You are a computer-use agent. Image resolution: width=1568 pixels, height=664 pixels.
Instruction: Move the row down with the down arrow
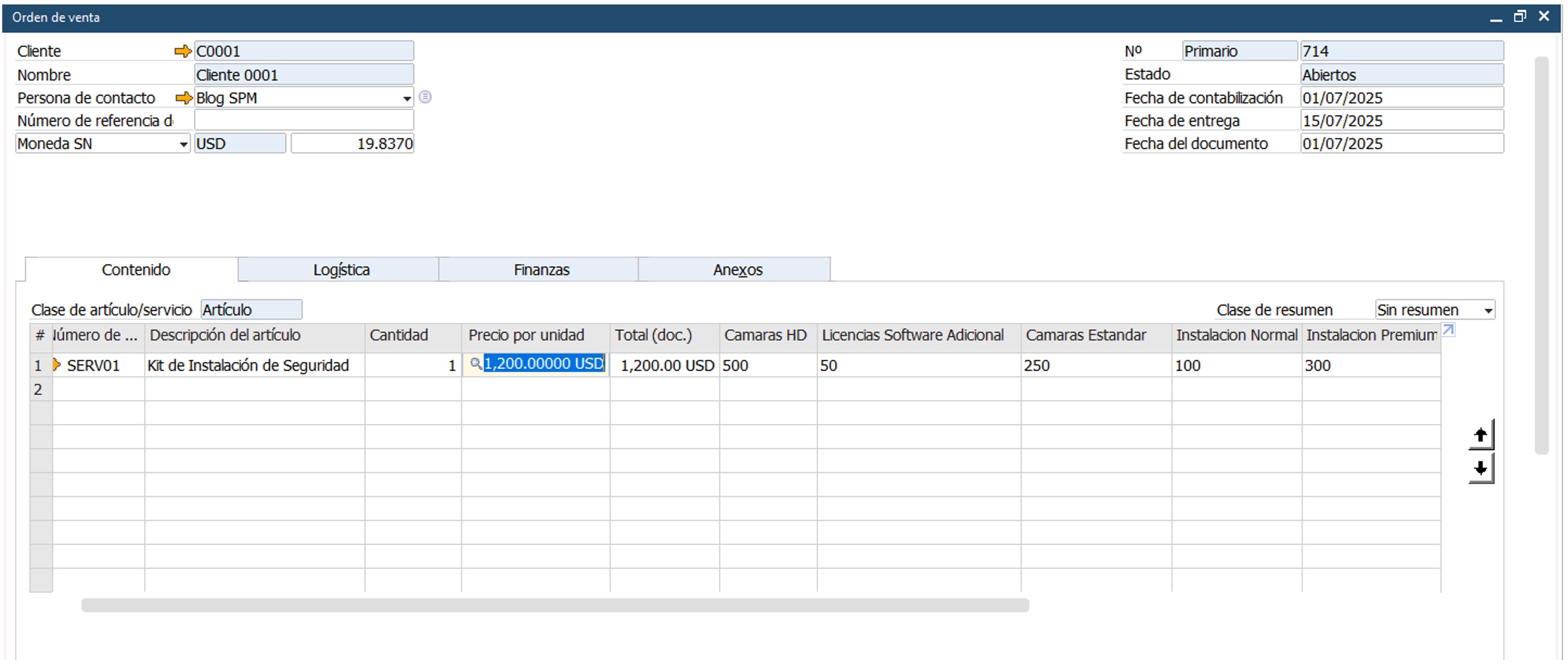click(x=1481, y=469)
